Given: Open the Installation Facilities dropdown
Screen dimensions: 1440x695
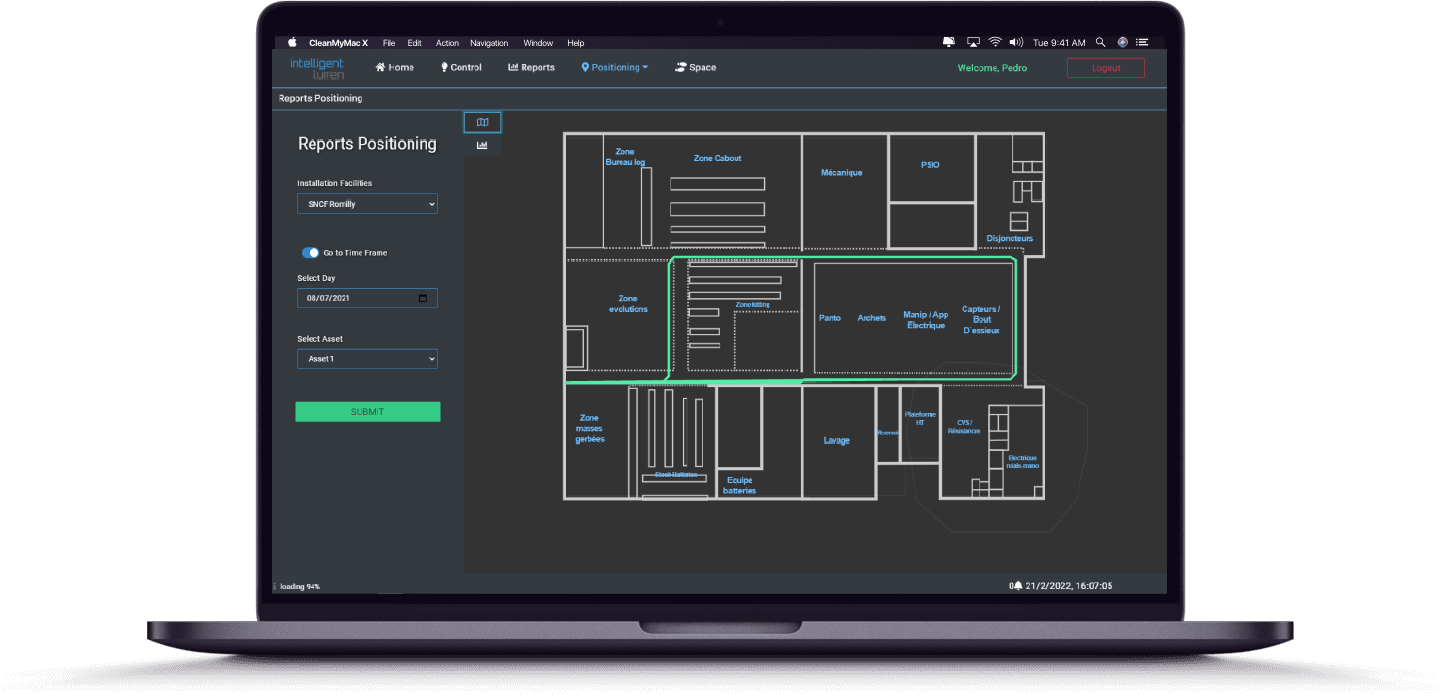Looking at the screenshot, I should 367,204.
